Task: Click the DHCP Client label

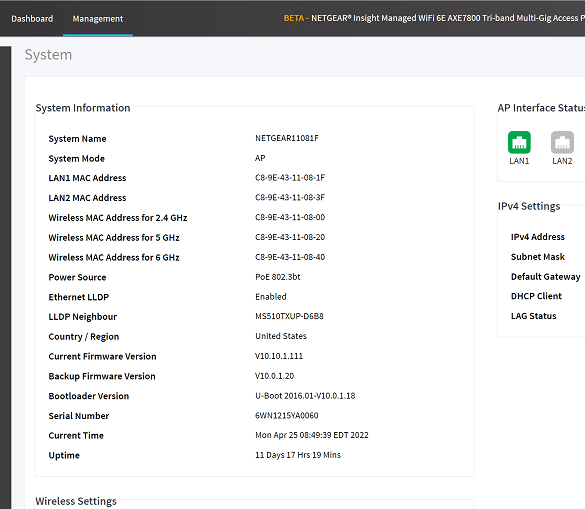Action: click(x=536, y=296)
